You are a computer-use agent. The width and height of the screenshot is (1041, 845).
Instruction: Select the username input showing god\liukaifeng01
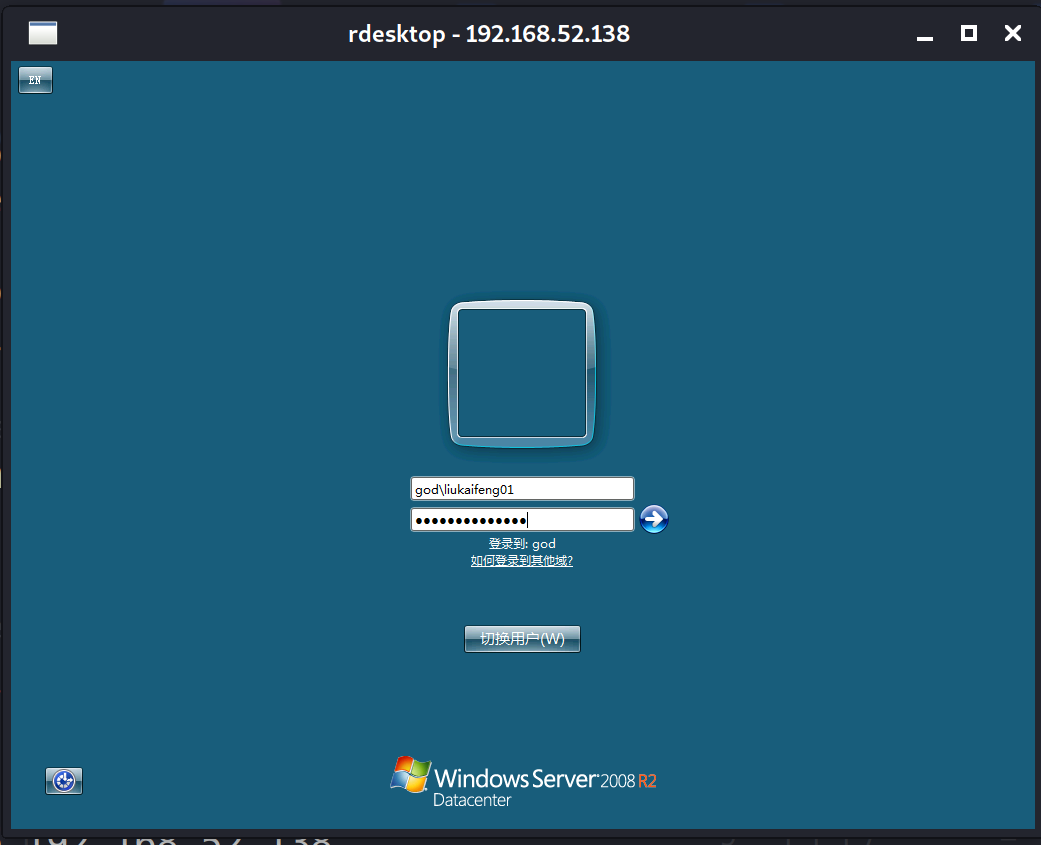click(x=521, y=488)
